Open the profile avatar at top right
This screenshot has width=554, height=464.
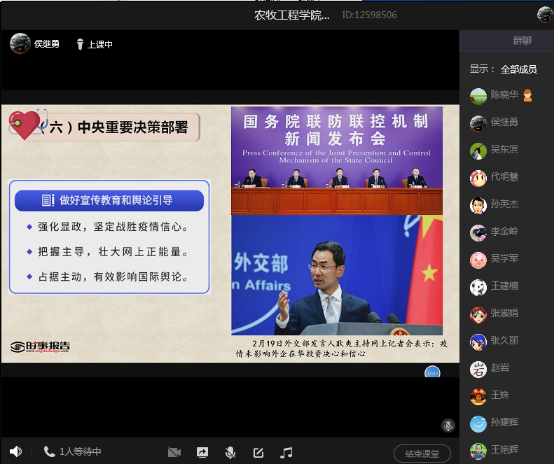(545, 14)
